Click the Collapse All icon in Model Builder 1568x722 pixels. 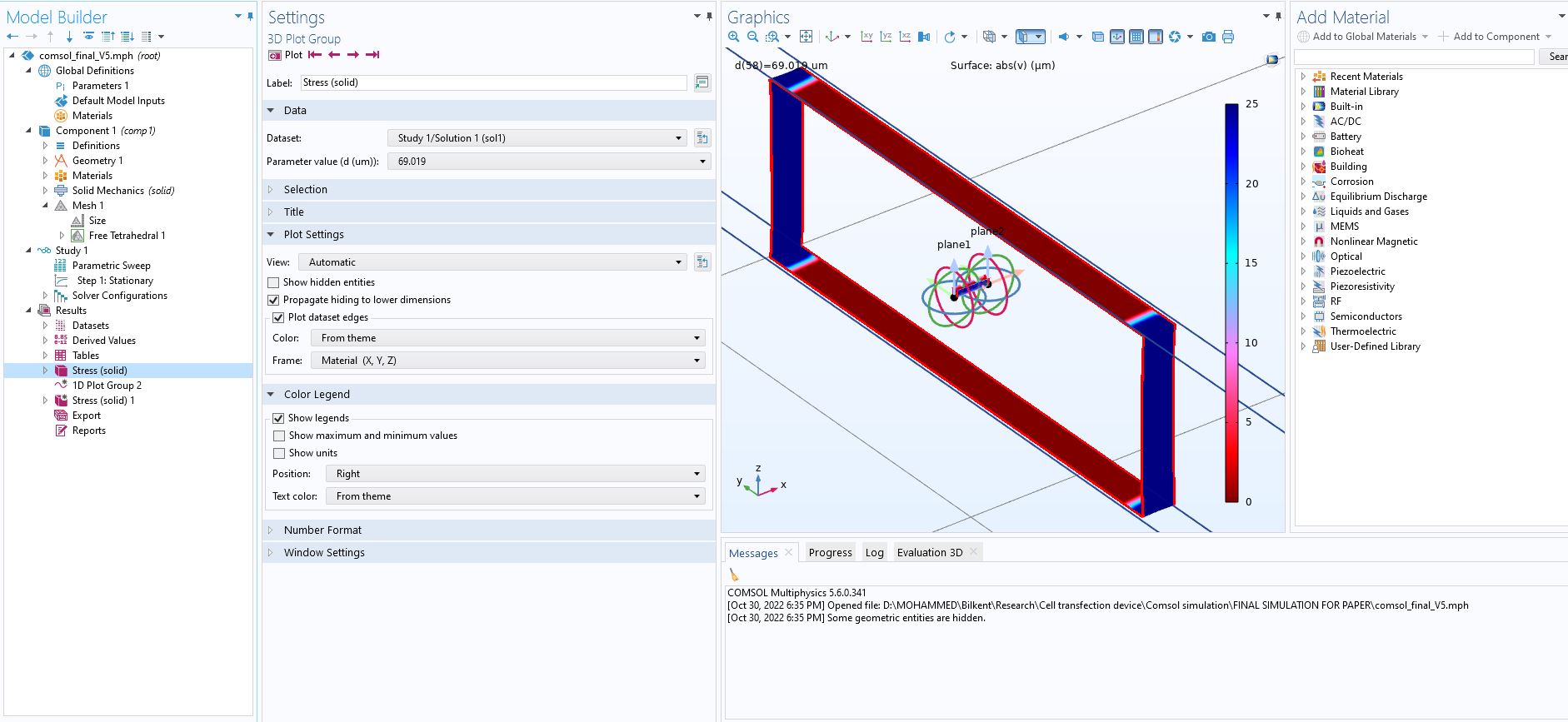click(x=108, y=37)
